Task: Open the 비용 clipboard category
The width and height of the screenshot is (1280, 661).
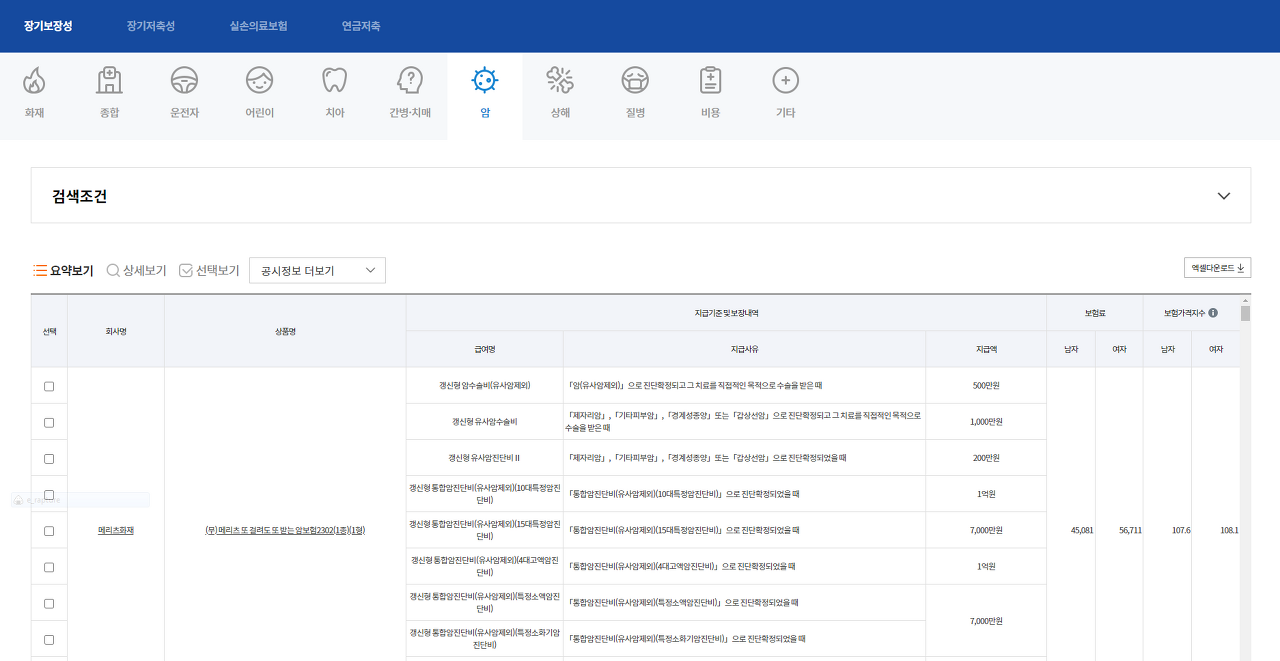Action: click(x=710, y=94)
